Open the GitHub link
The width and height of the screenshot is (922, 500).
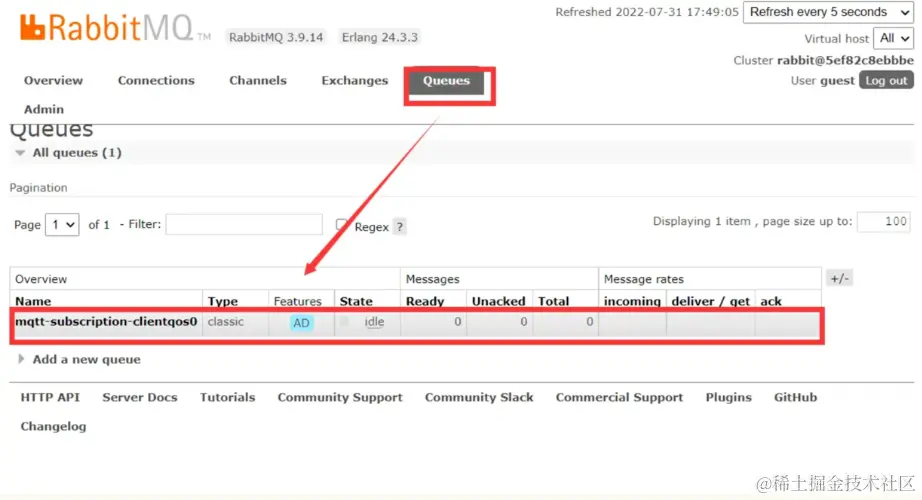(x=796, y=398)
